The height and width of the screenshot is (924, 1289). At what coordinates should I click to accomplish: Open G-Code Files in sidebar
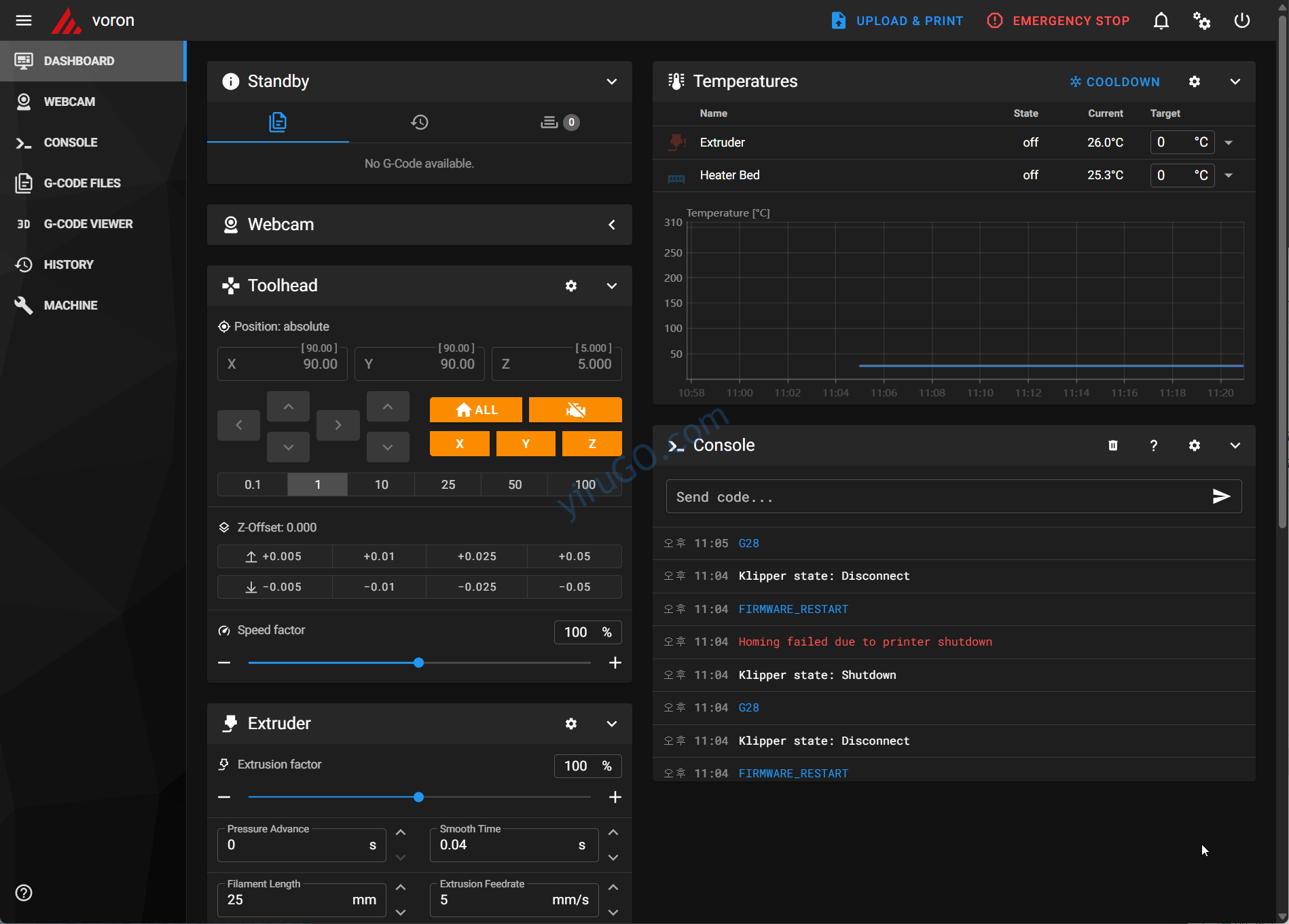tap(82, 183)
